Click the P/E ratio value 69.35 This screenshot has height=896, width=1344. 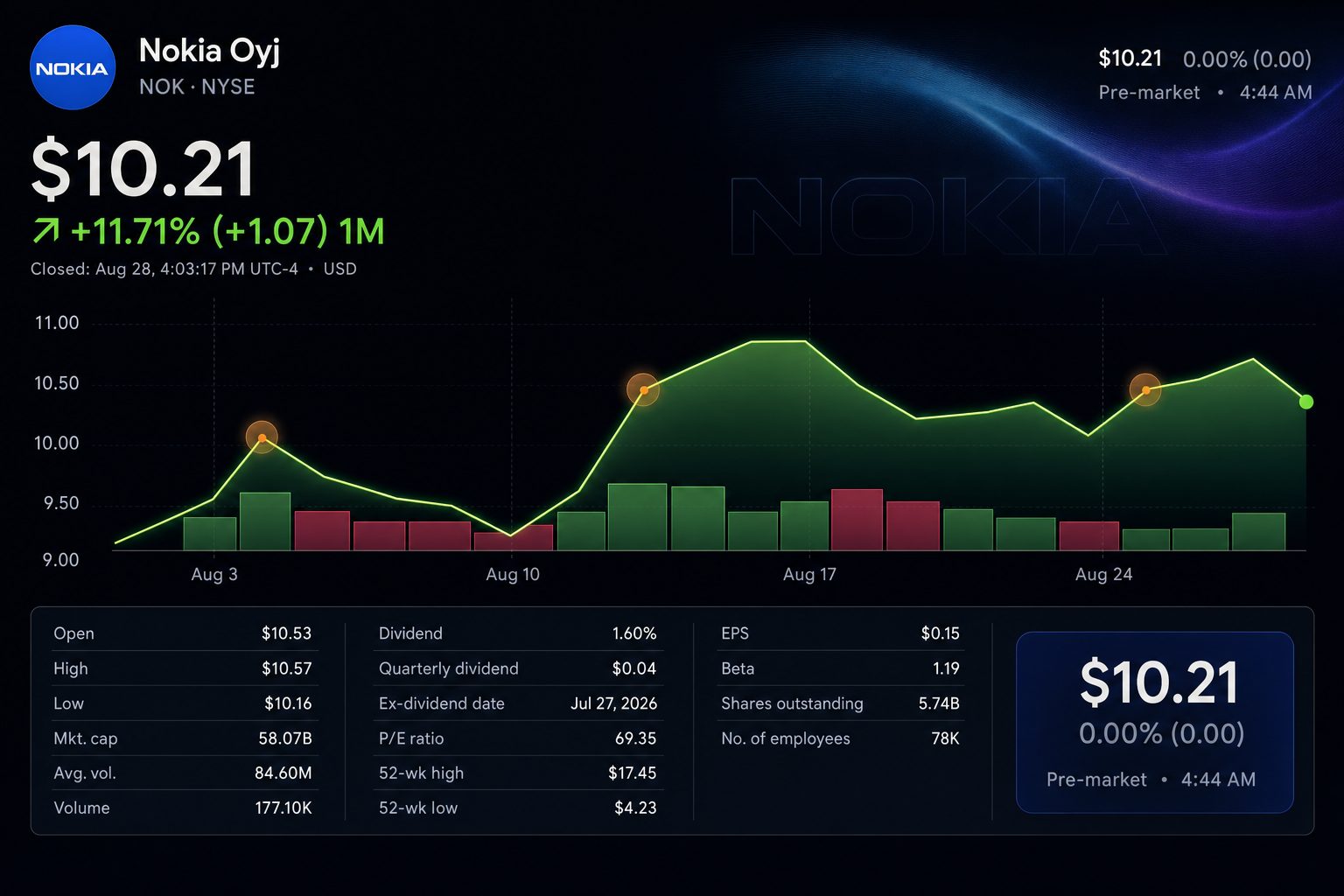point(635,738)
